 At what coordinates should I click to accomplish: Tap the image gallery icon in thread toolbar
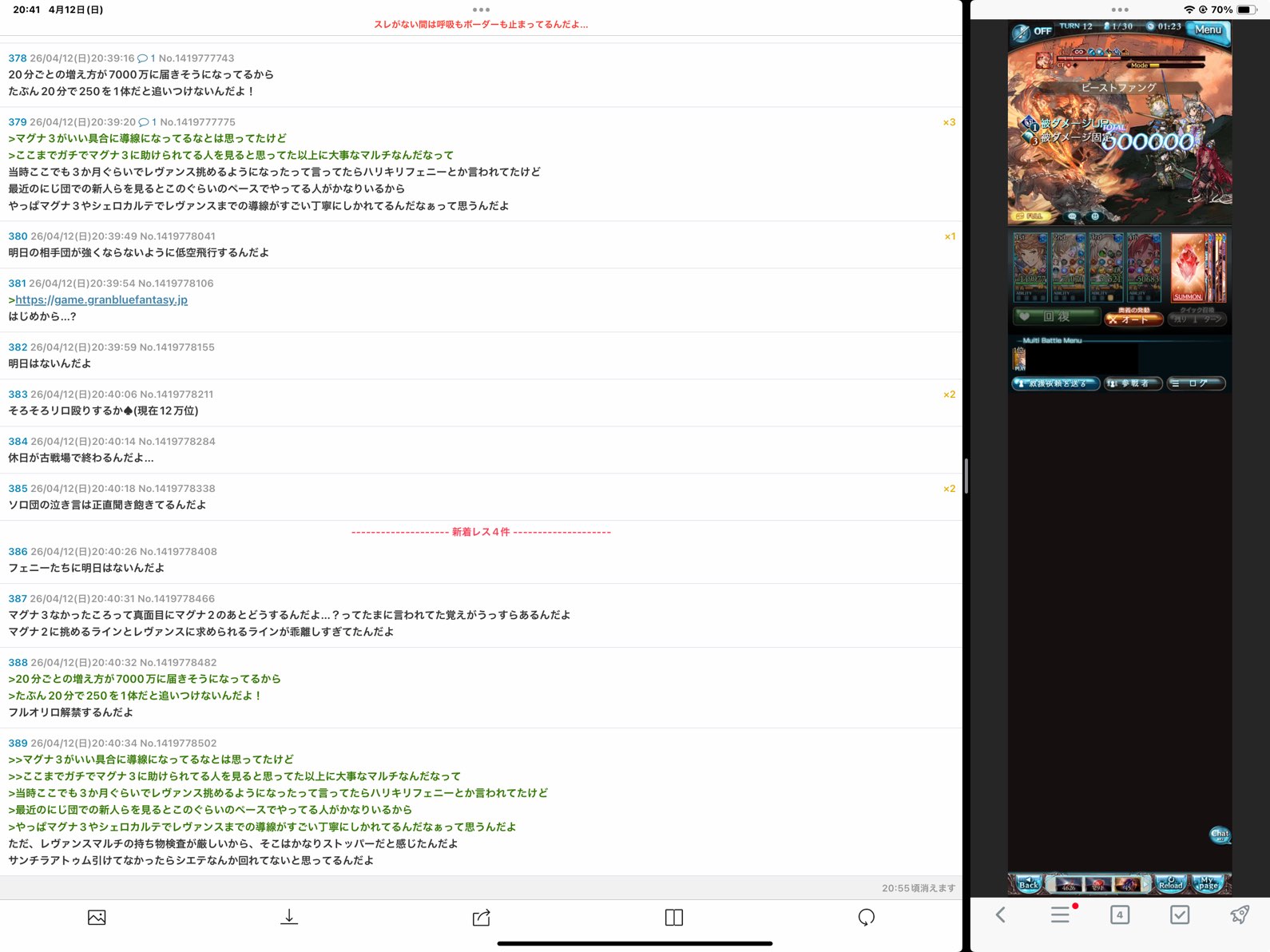97,918
